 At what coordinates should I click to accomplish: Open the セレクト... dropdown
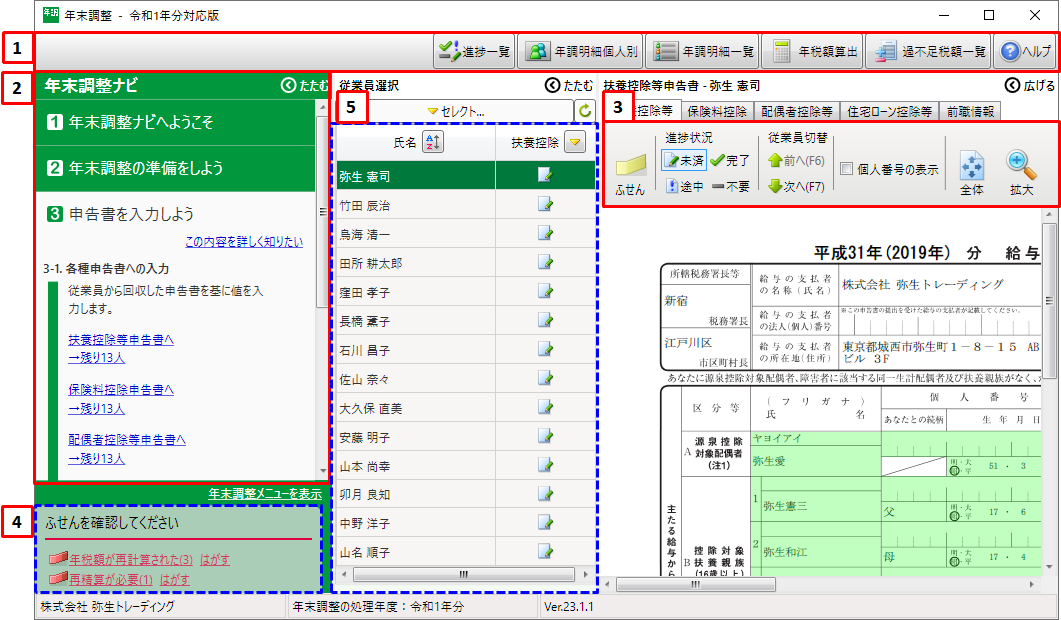coord(455,112)
